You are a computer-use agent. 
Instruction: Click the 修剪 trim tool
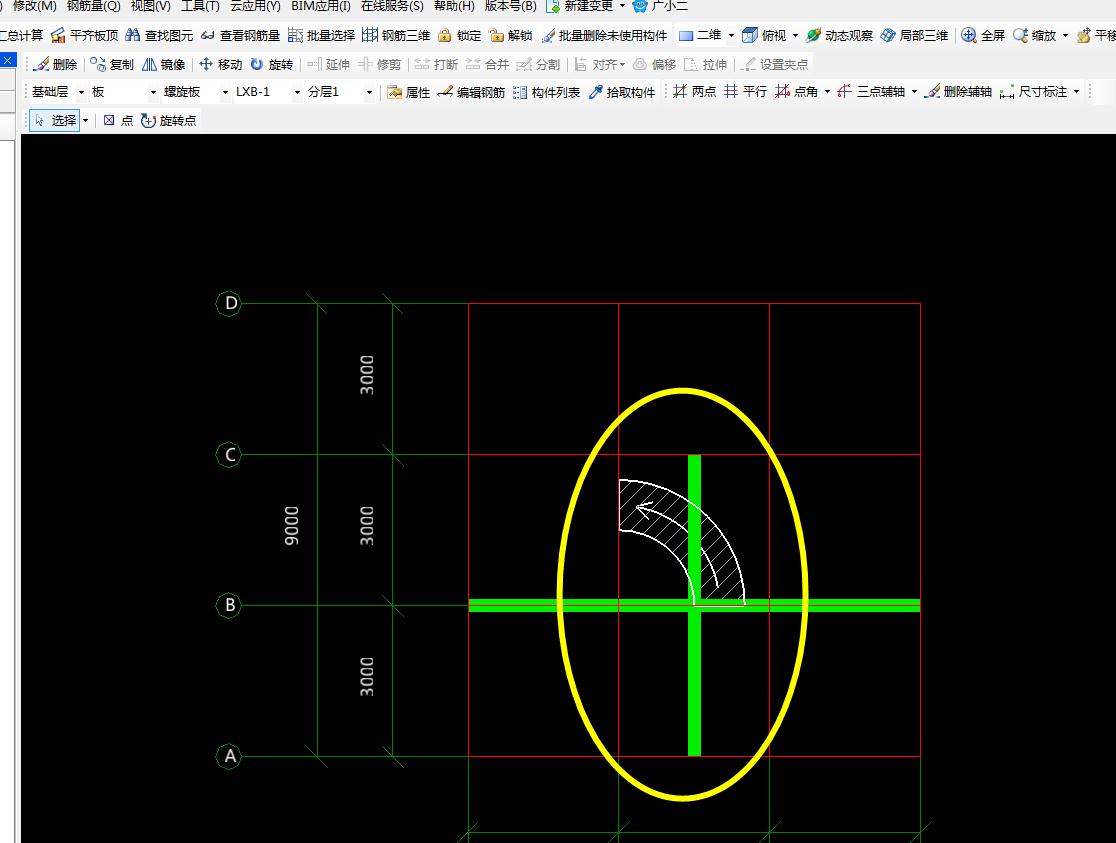[x=380, y=64]
